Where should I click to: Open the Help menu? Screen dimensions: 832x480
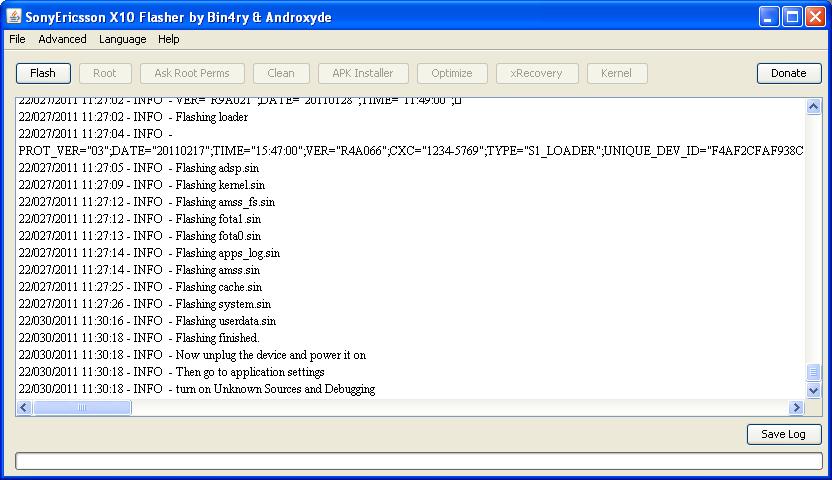pos(169,39)
